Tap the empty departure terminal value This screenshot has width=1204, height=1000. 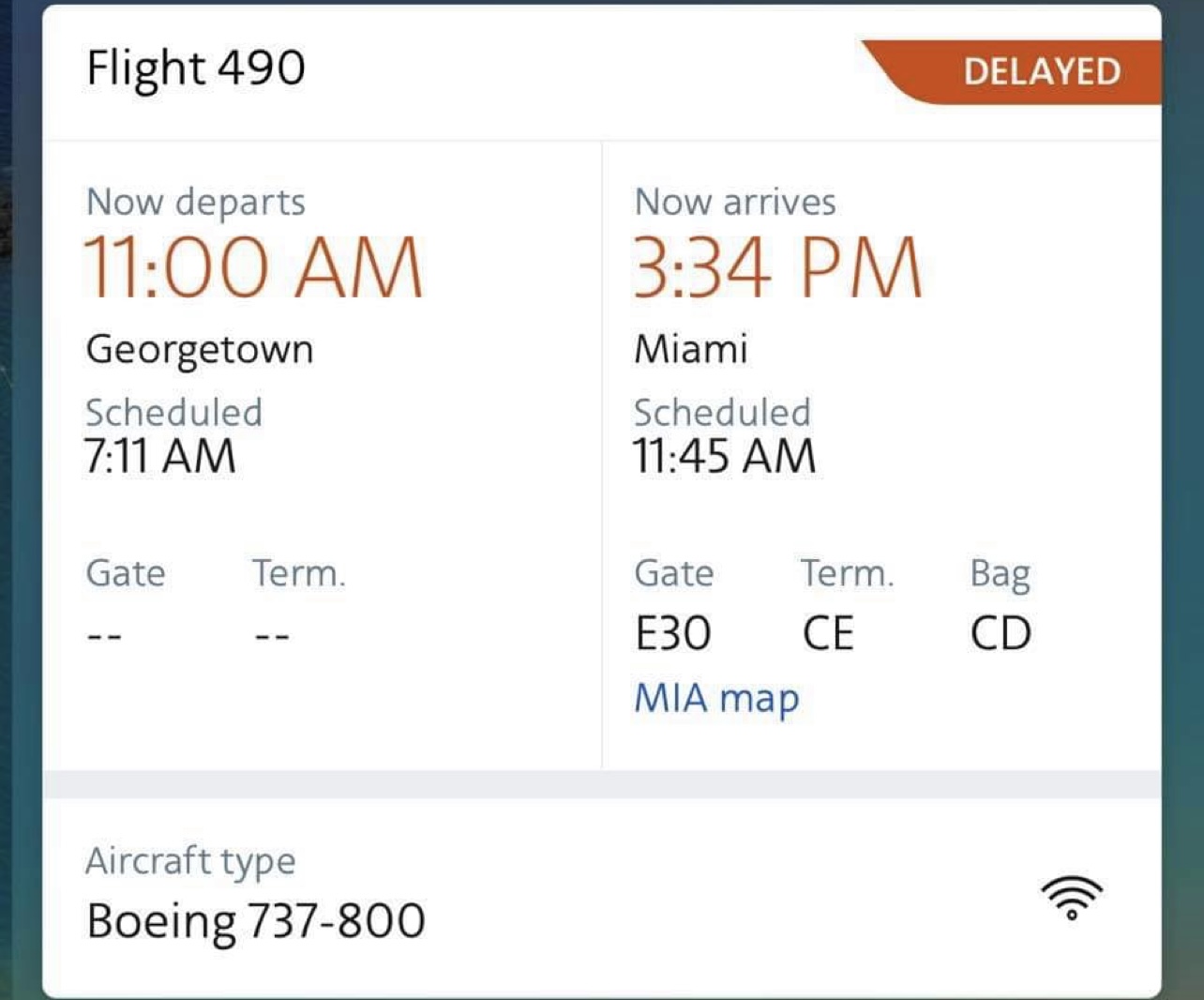coord(272,636)
